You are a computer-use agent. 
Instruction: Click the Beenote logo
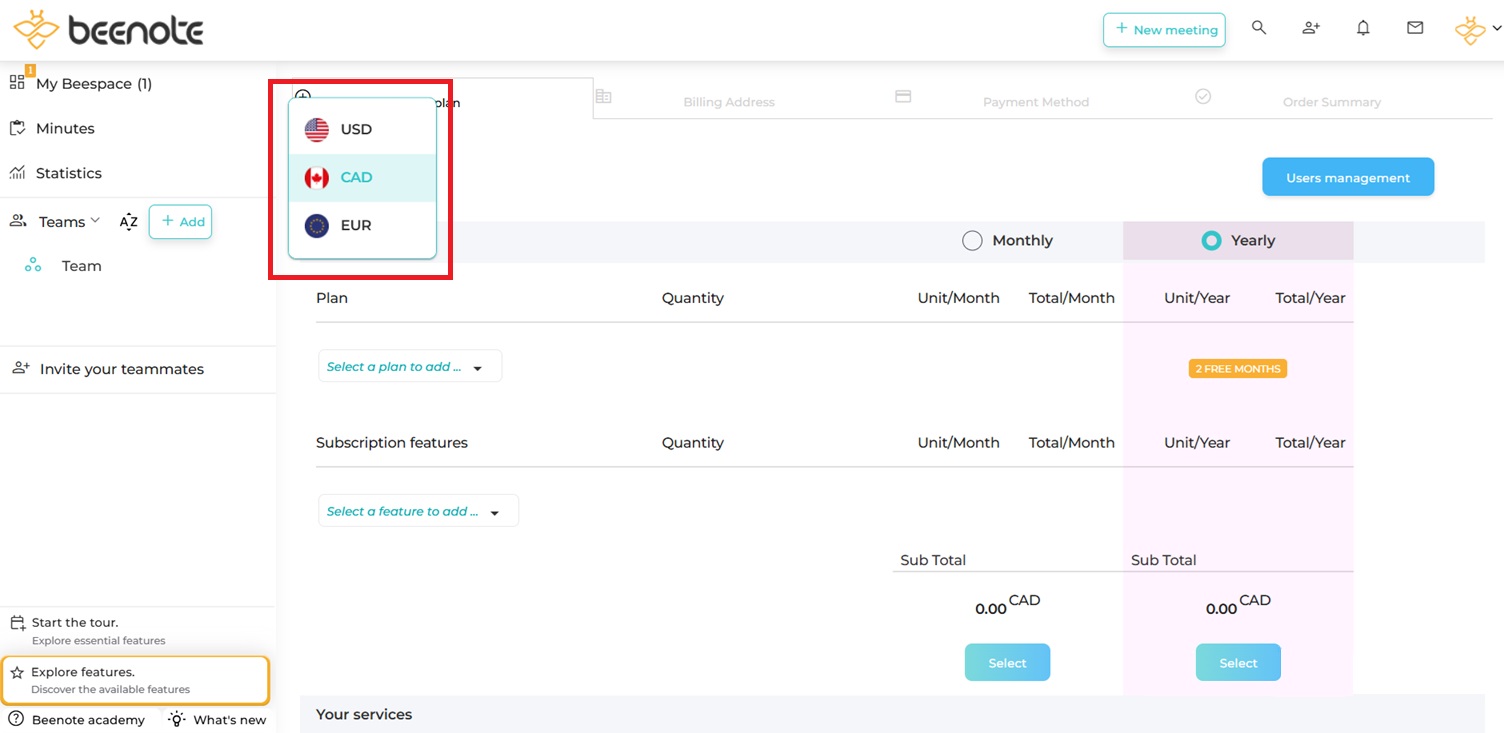click(x=108, y=30)
